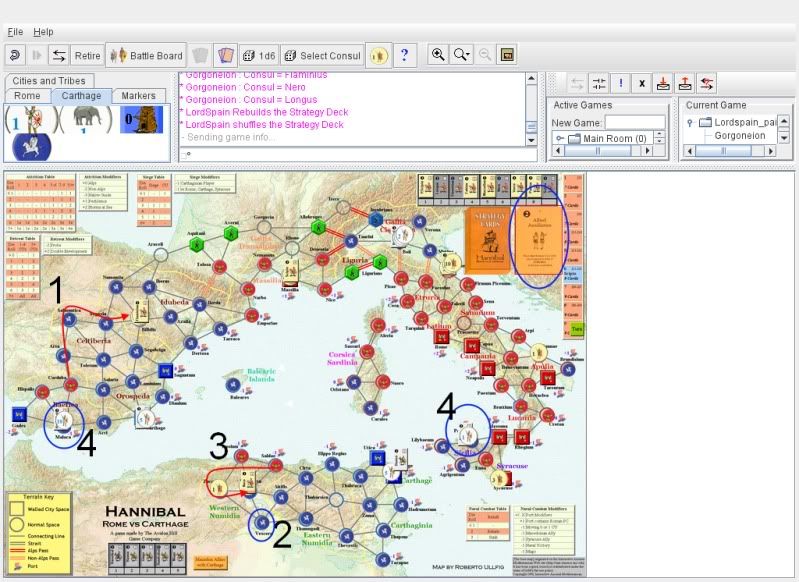Click the Rome walled city space
The width and height of the screenshot is (799, 582).
441,337
